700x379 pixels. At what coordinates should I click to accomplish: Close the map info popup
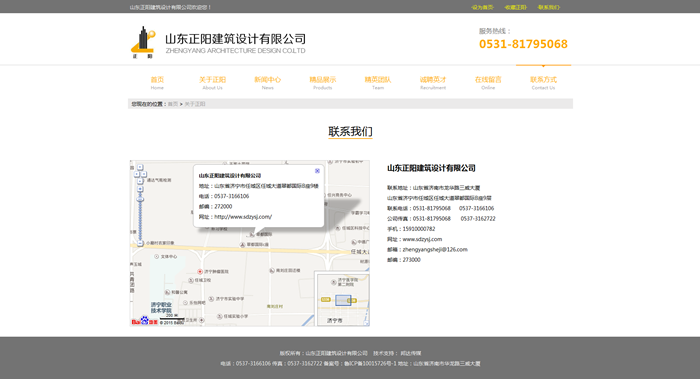coord(317,171)
